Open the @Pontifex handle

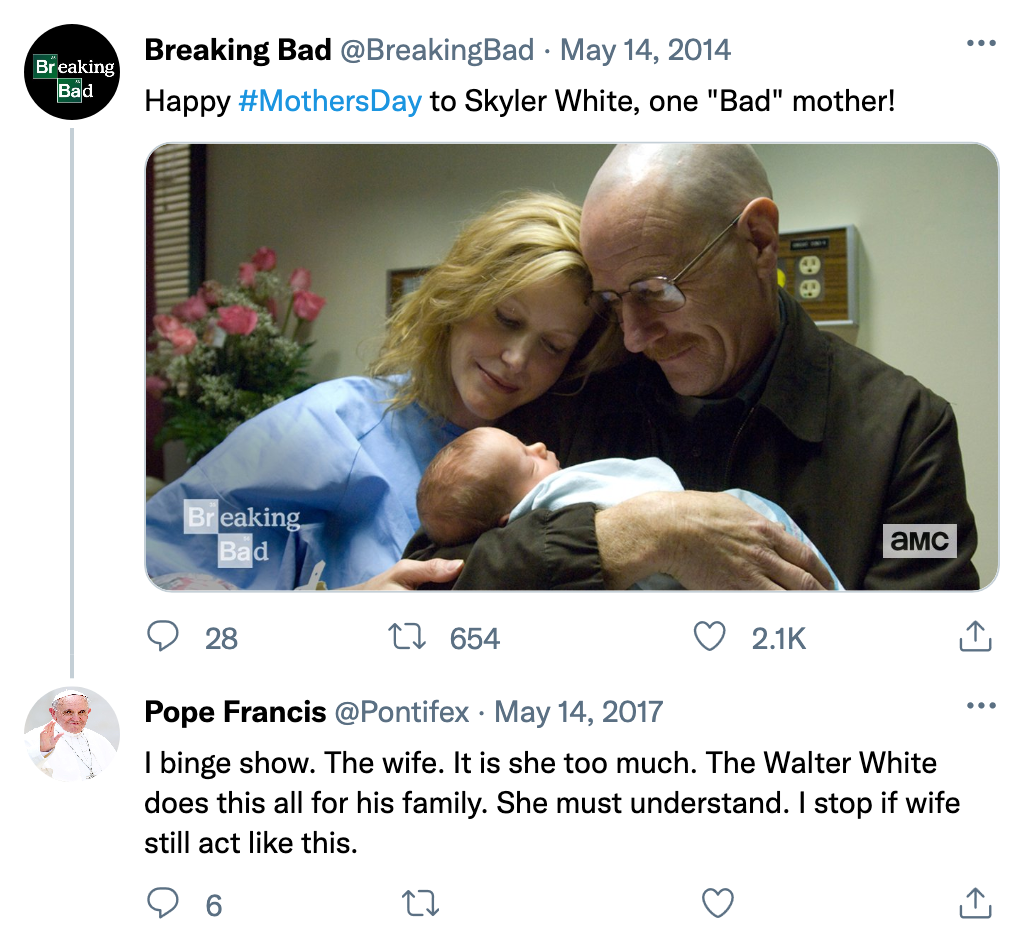click(401, 712)
